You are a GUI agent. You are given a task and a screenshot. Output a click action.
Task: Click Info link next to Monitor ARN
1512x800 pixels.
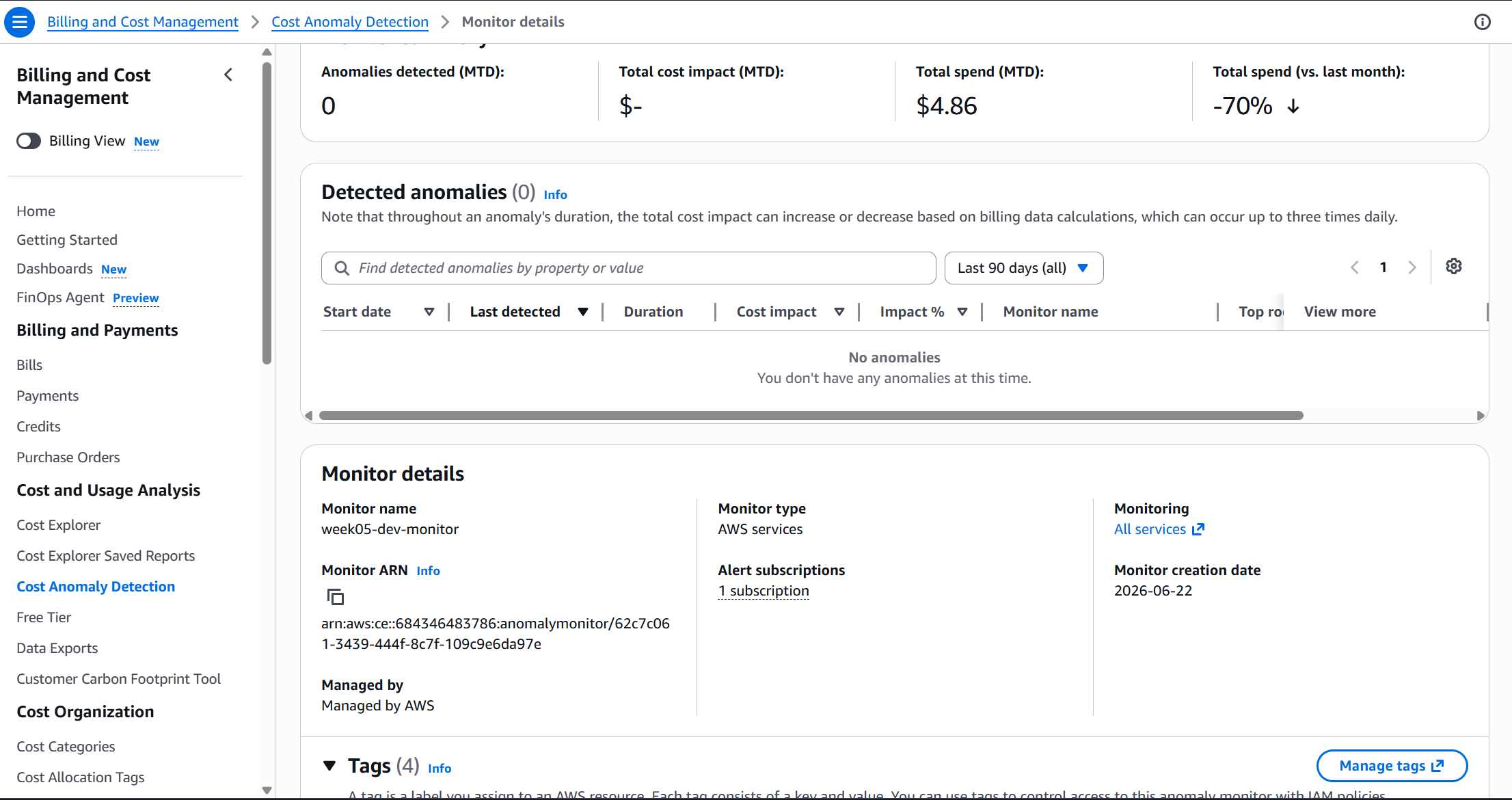tap(429, 571)
